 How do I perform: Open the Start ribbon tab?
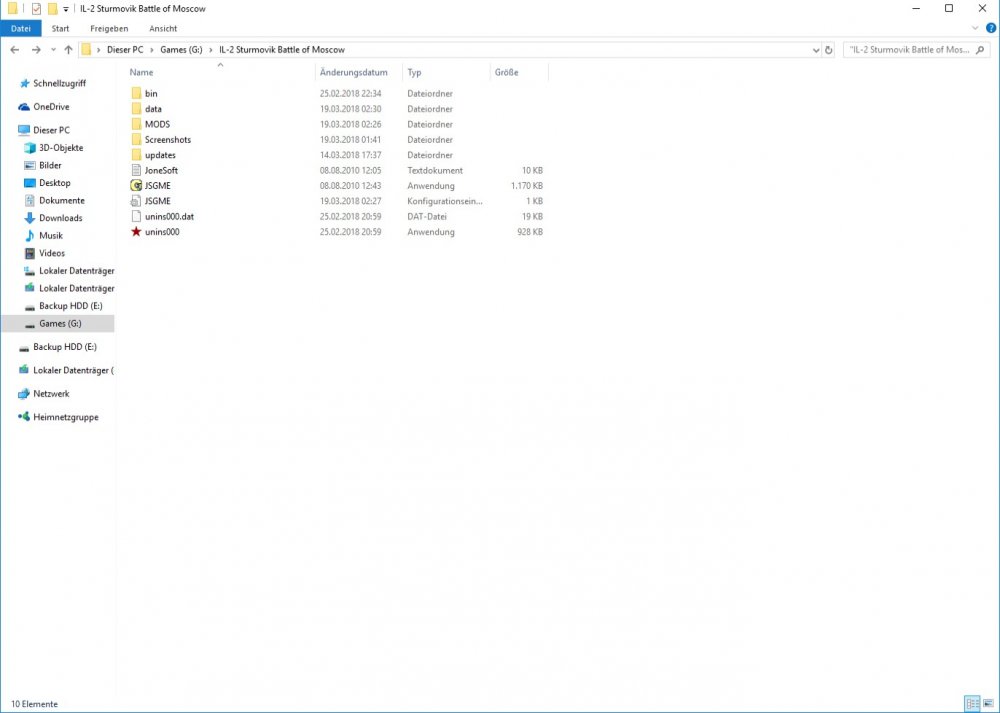[61, 28]
